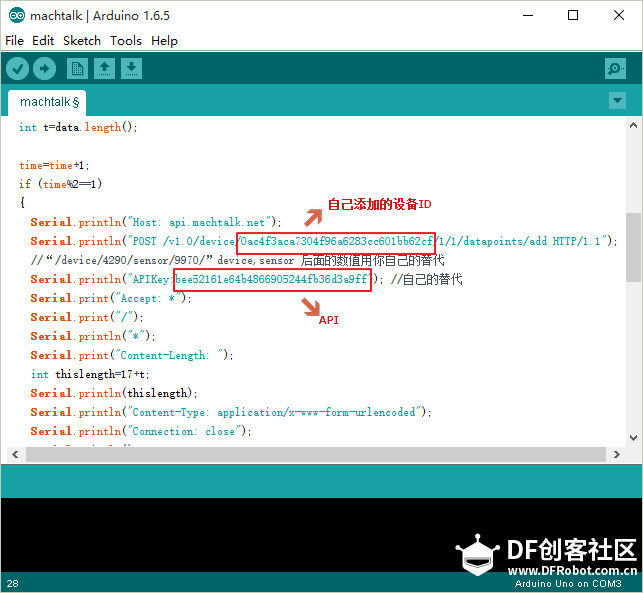Image resolution: width=643 pixels, height=593 pixels.
Task: Click the horizontal scrollbar right arrow
Action: click(616, 454)
